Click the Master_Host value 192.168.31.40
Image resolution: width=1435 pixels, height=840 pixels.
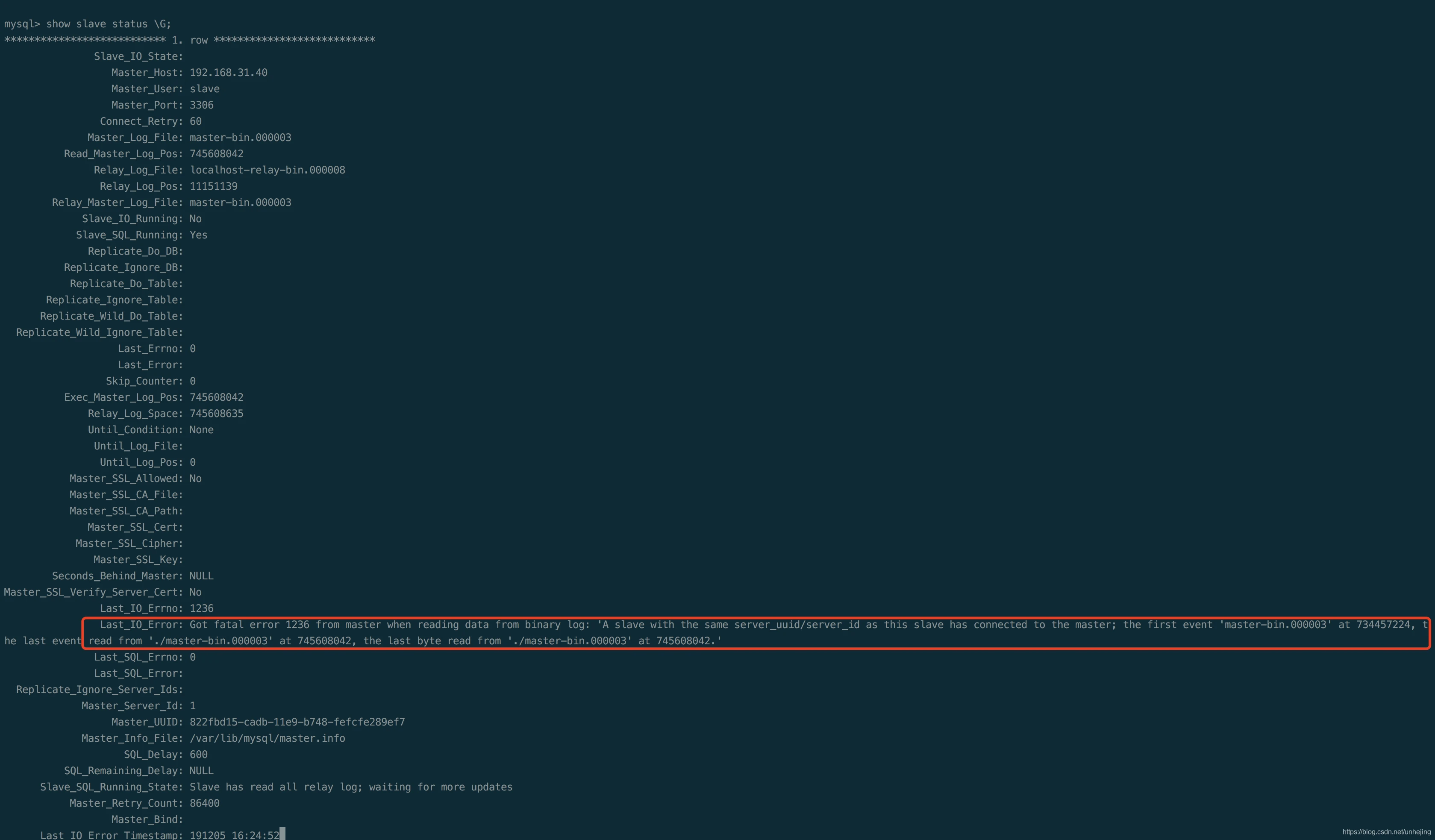point(228,72)
